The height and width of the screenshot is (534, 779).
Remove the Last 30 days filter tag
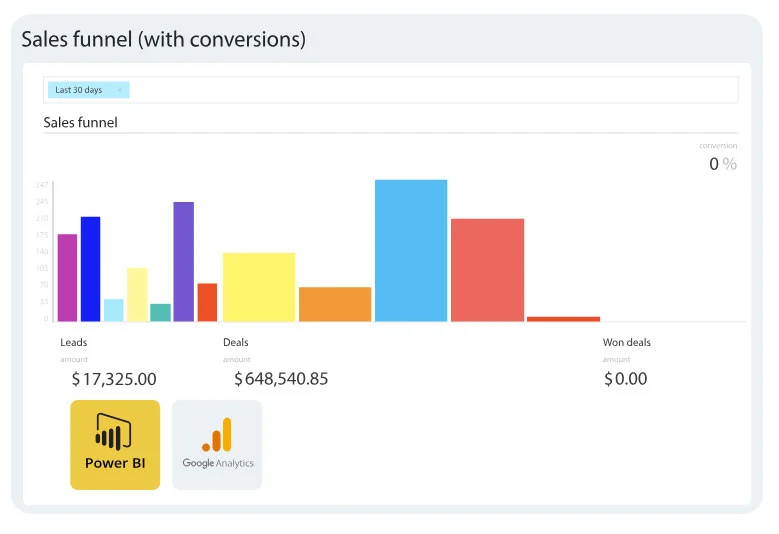120,90
